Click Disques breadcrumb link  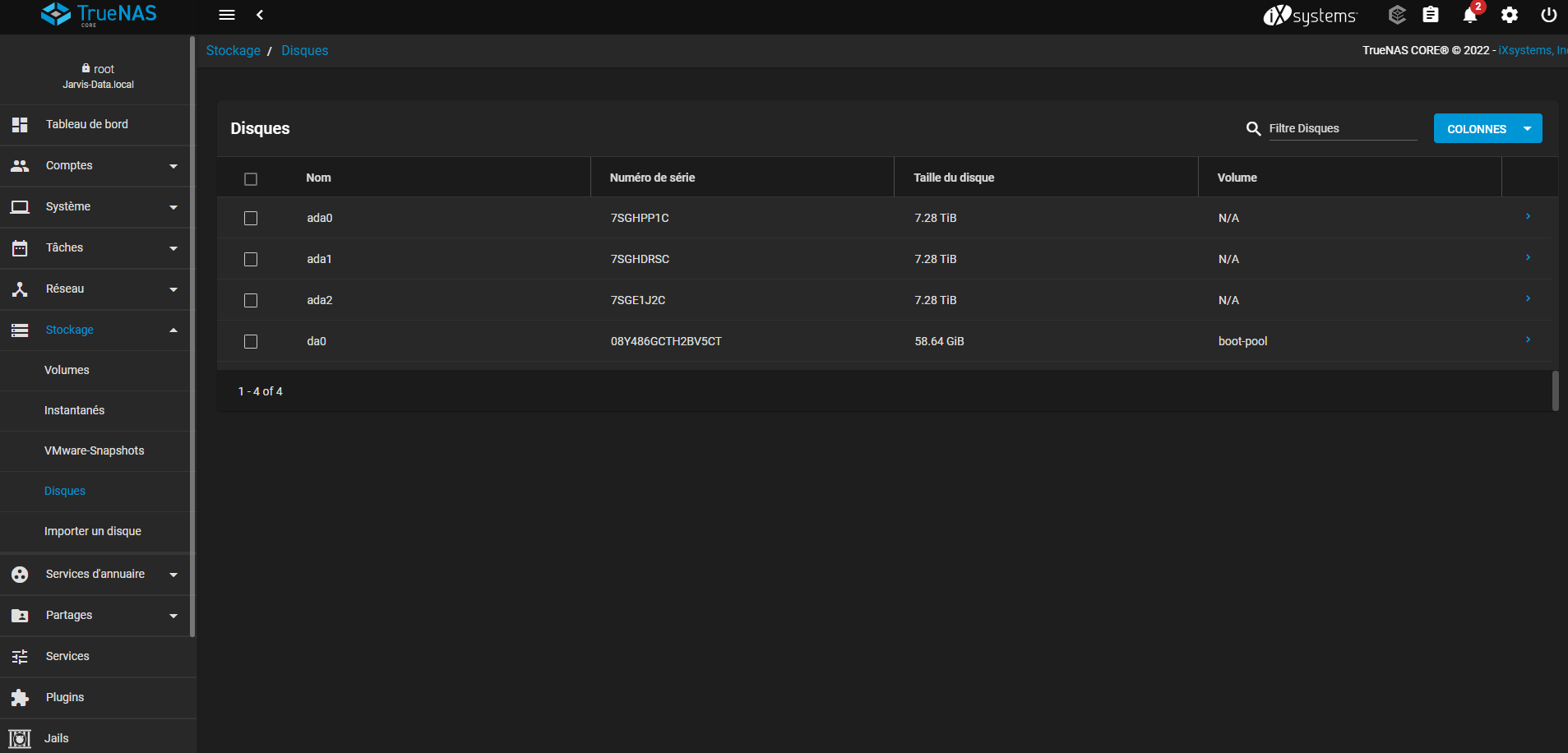(305, 50)
